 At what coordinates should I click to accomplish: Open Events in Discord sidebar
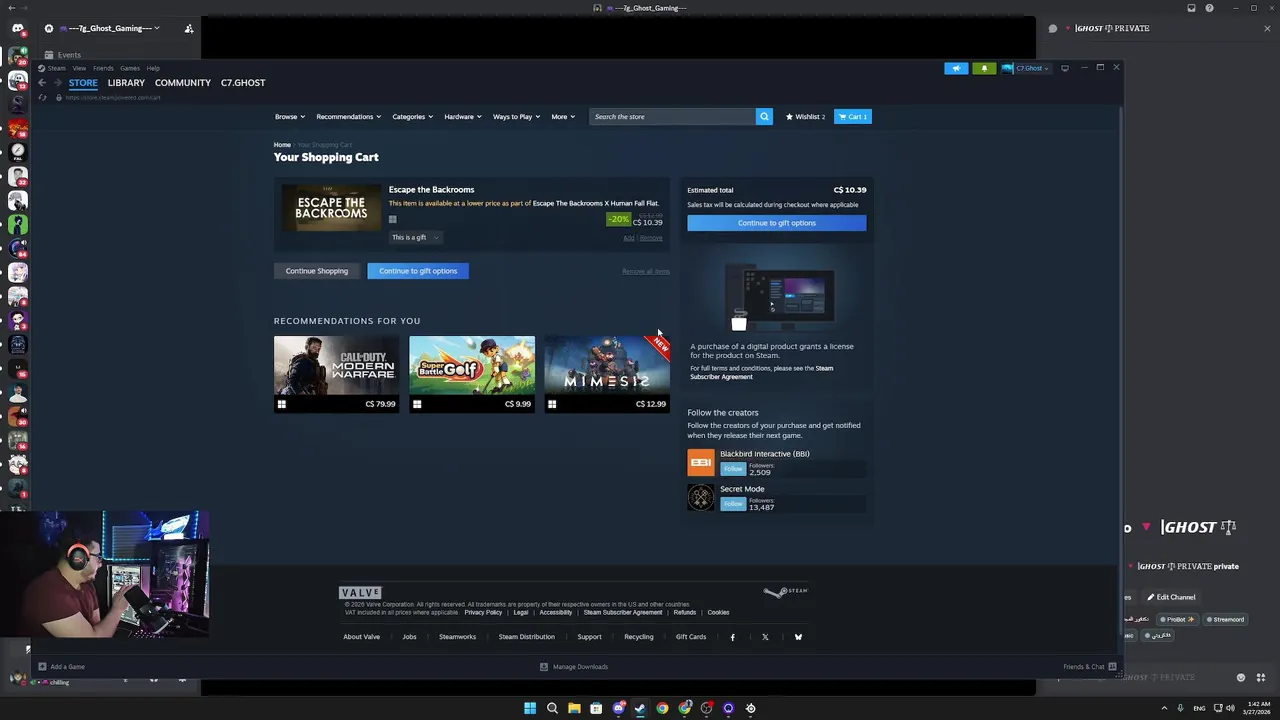point(63,55)
